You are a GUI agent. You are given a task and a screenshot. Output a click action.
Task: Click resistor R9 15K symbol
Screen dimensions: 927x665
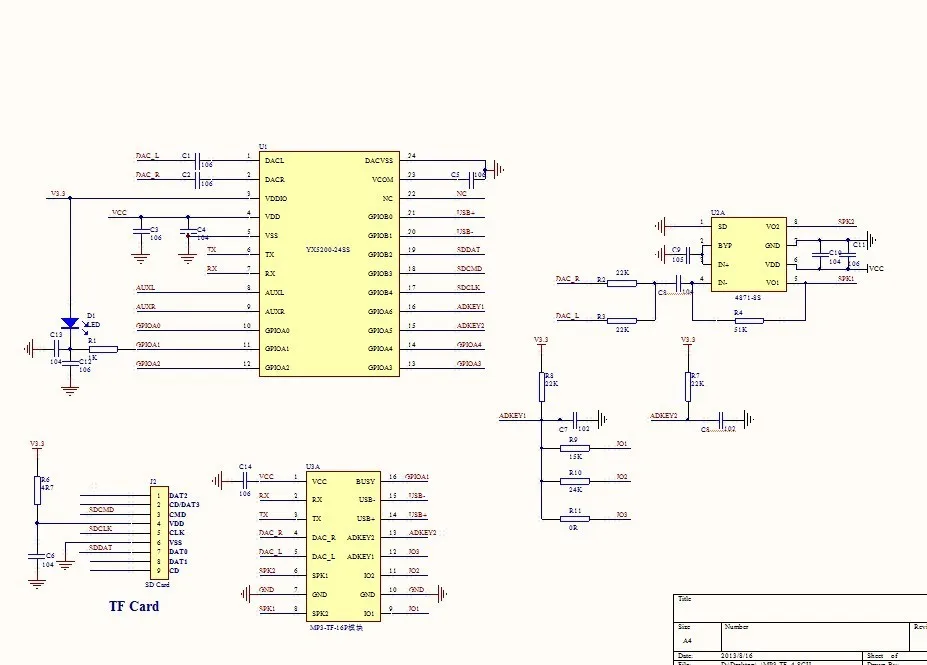[575, 449]
